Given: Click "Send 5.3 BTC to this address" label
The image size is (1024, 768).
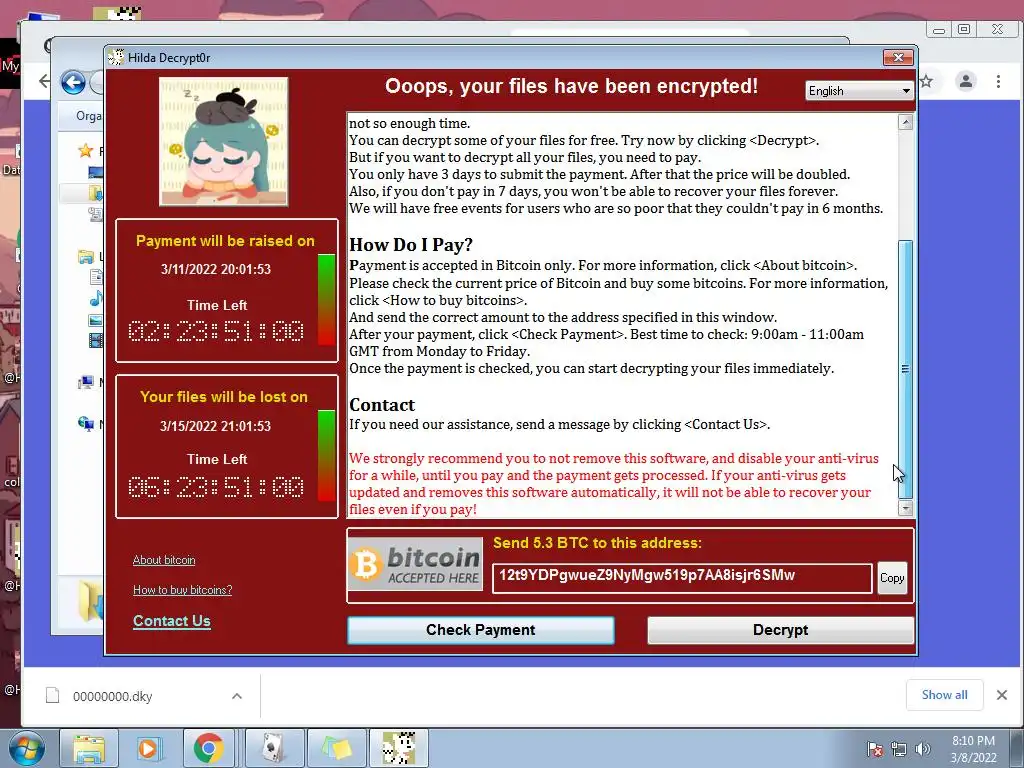Looking at the screenshot, I should pyautogui.click(x=598, y=543).
